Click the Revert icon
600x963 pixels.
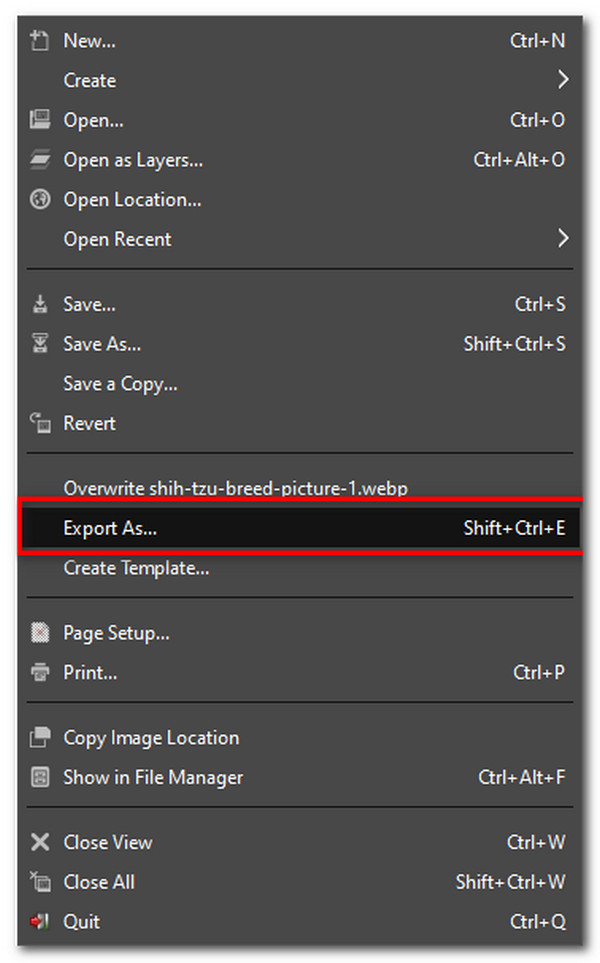40,423
